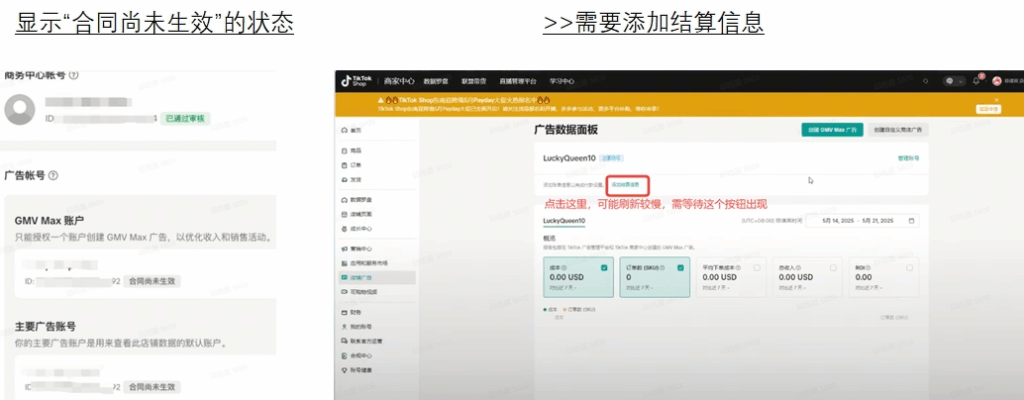
Task: Click the calendar icon in date field
Action: click(911, 221)
